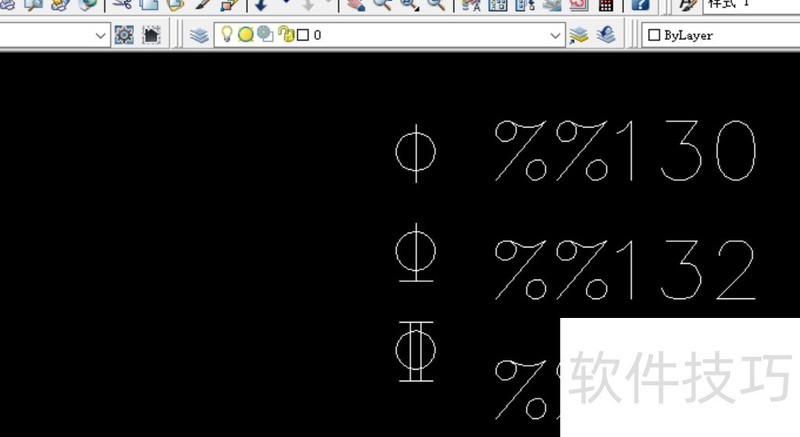Click the Zoom Previous magnifier icon
The image size is (800, 437).
436,5
